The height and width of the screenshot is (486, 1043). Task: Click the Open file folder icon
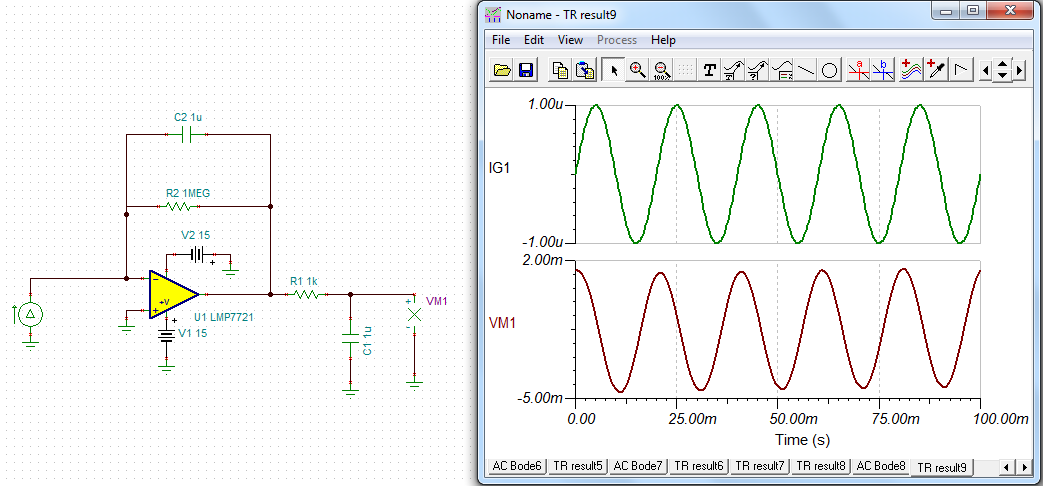[x=503, y=70]
